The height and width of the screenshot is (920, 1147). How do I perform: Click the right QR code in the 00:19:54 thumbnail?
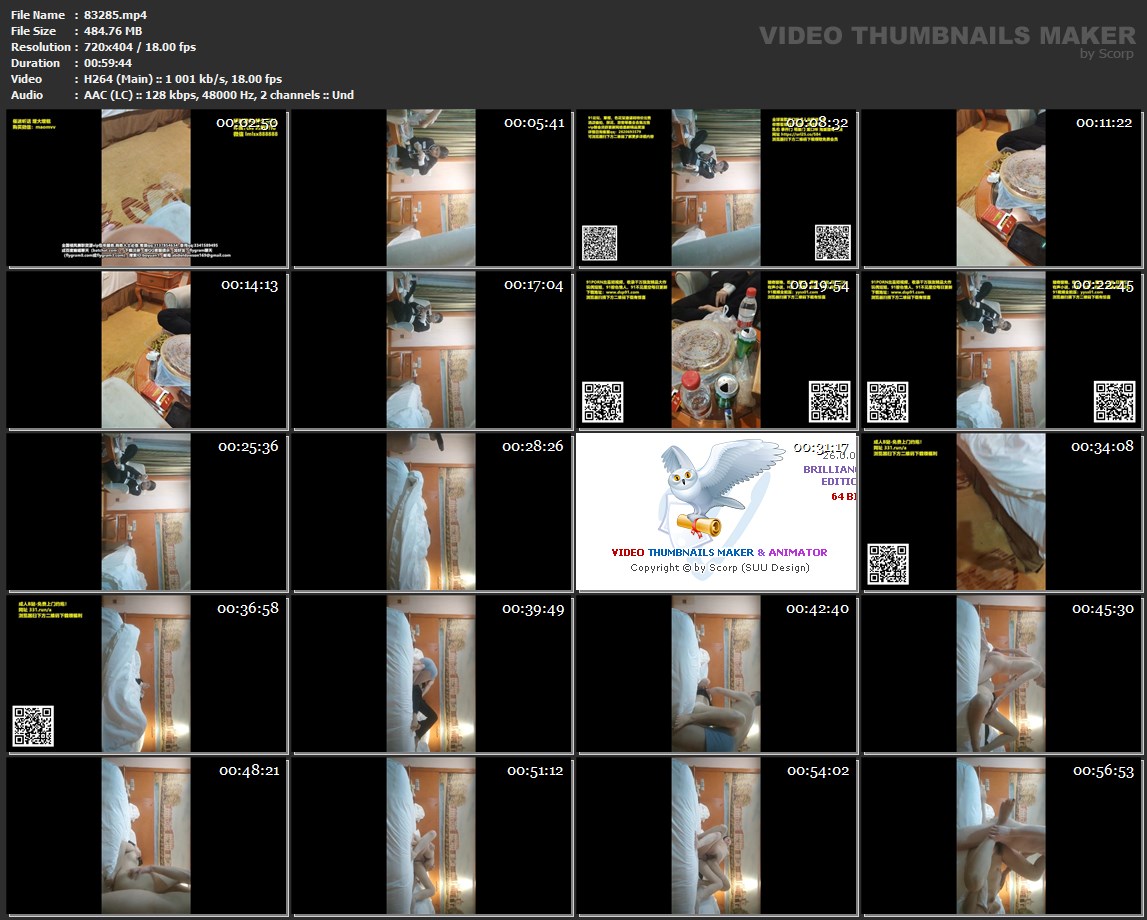tap(829, 401)
